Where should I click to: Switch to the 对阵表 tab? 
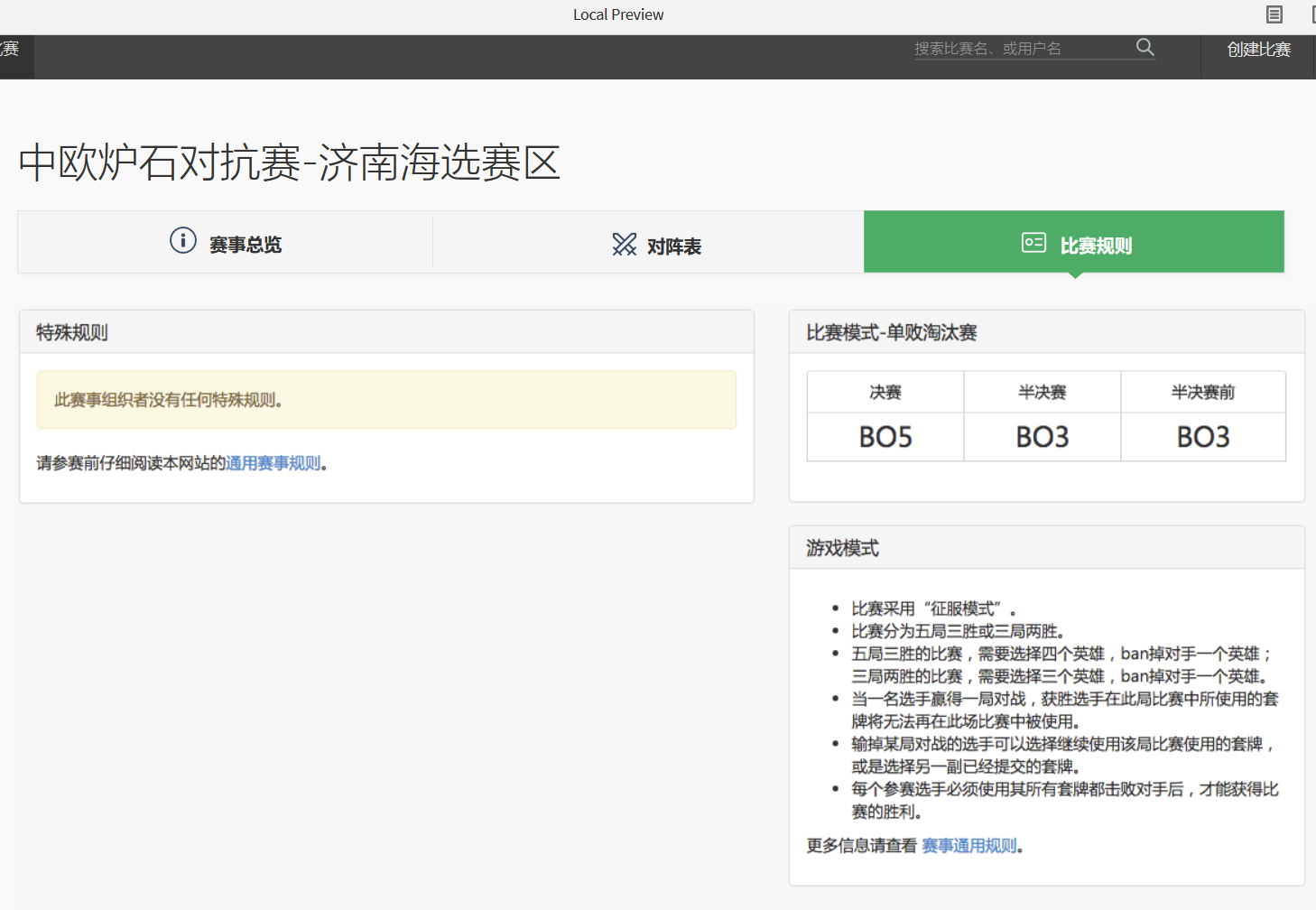648,242
